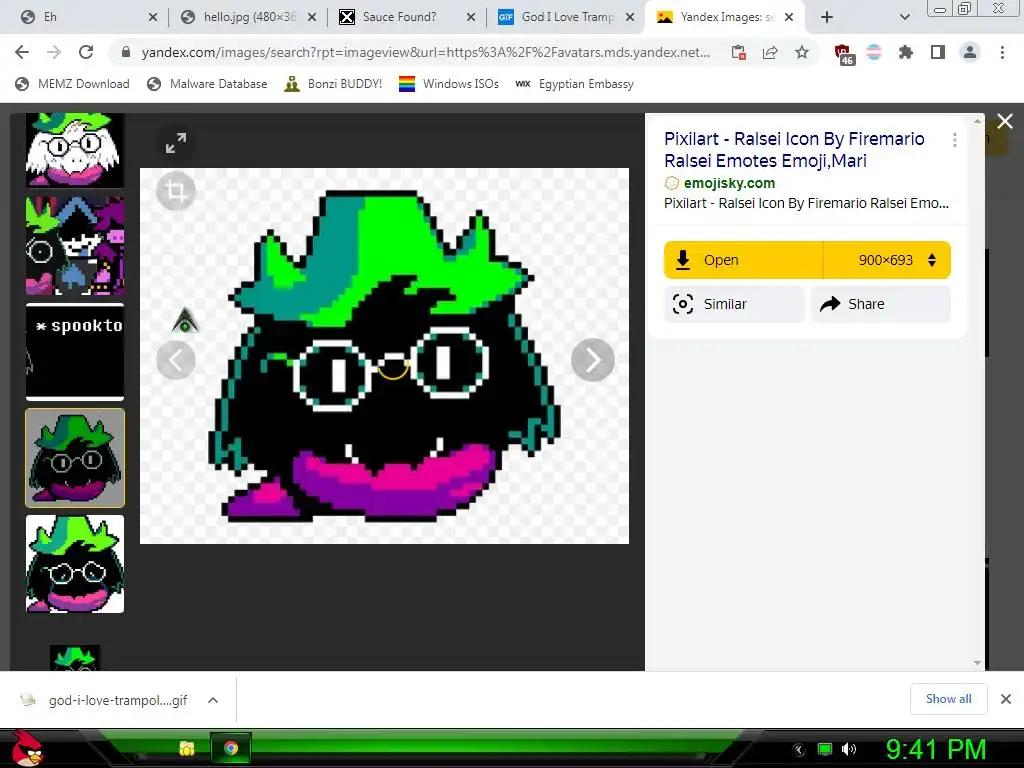Image resolution: width=1024 pixels, height=768 pixels.
Task: Select the Deltarune collage thumbnail
Action: (74, 246)
